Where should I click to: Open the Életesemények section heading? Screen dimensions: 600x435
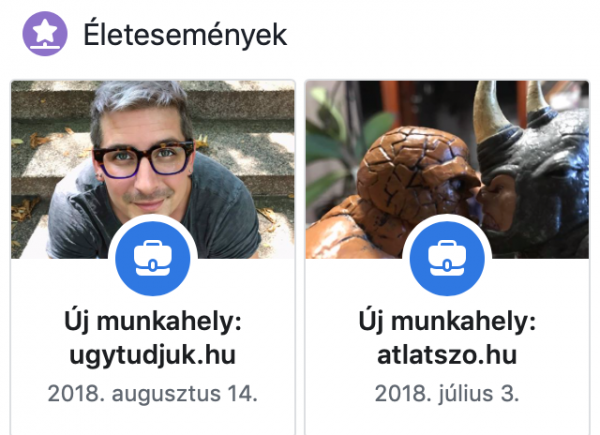point(185,35)
